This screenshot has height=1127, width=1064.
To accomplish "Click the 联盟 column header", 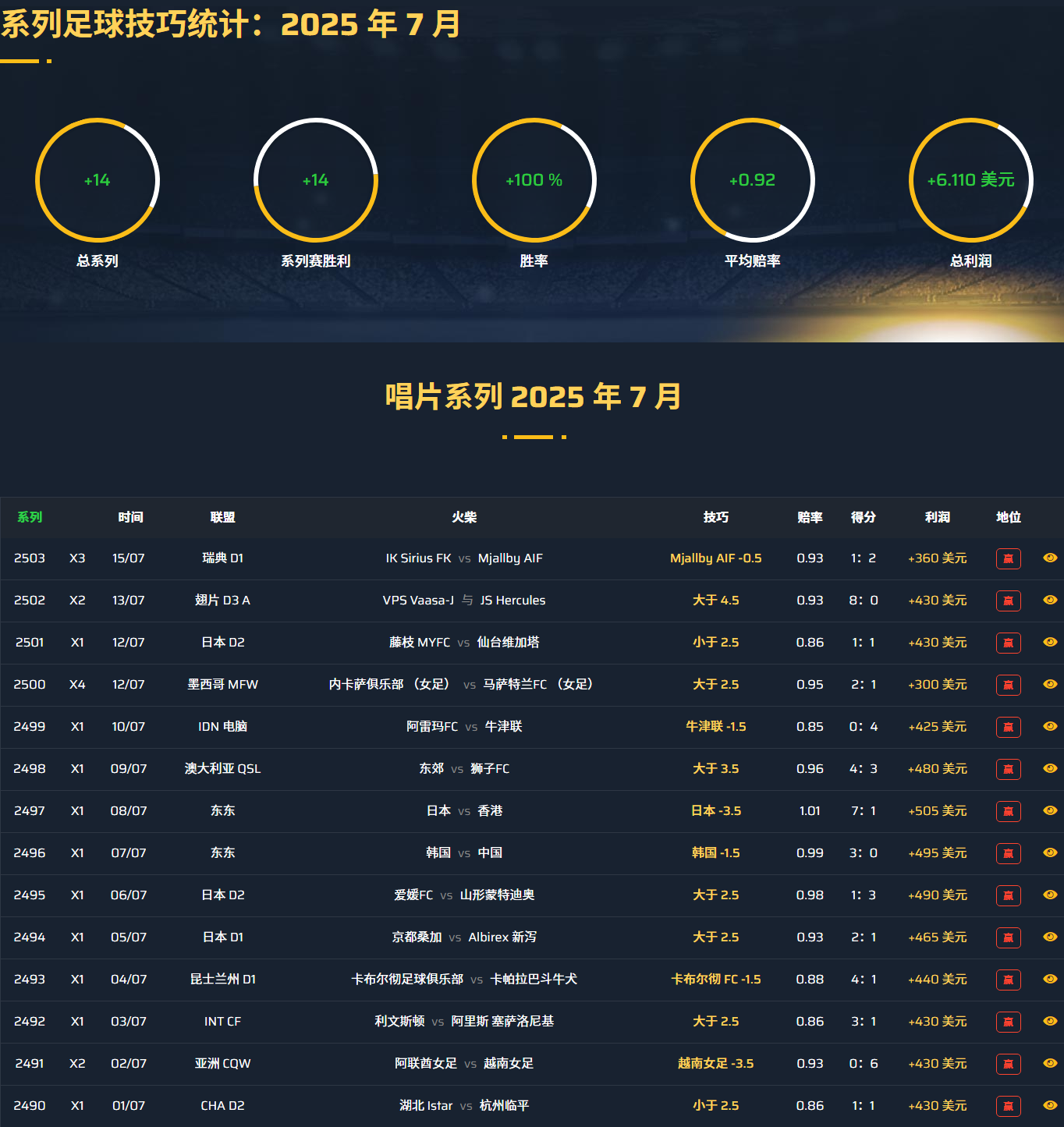I will 222,517.
